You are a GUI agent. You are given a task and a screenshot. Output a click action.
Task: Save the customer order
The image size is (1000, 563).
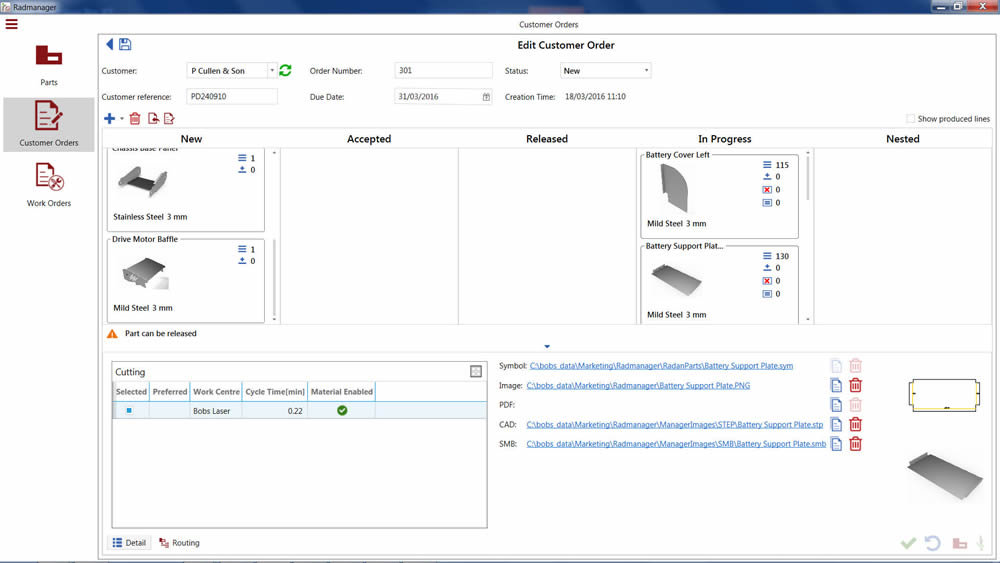click(x=125, y=45)
